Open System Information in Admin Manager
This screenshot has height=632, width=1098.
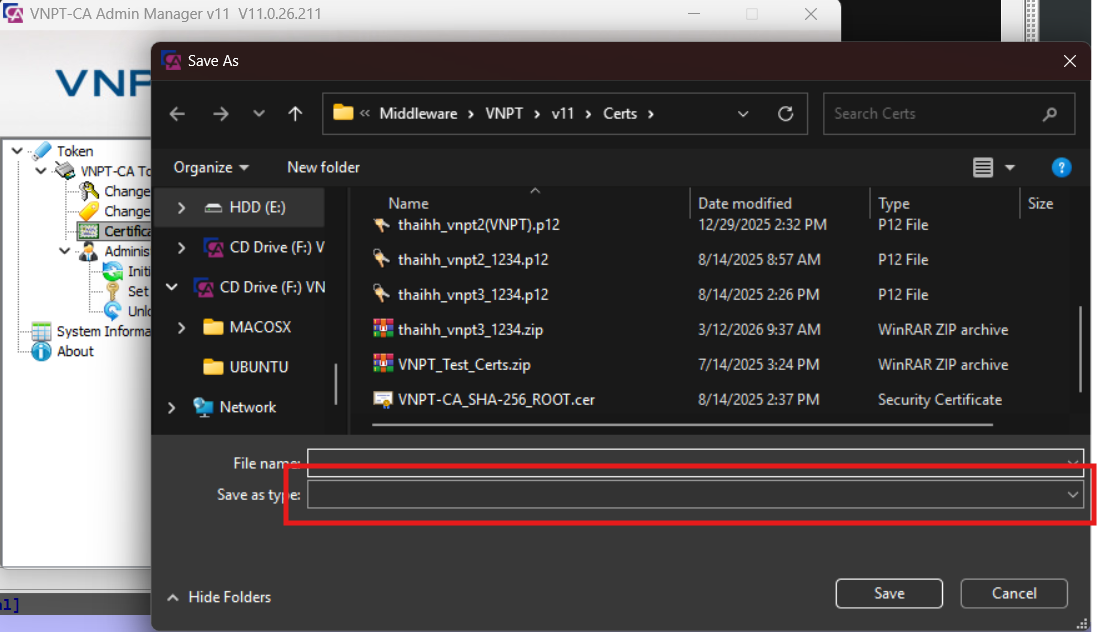coord(104,331)
